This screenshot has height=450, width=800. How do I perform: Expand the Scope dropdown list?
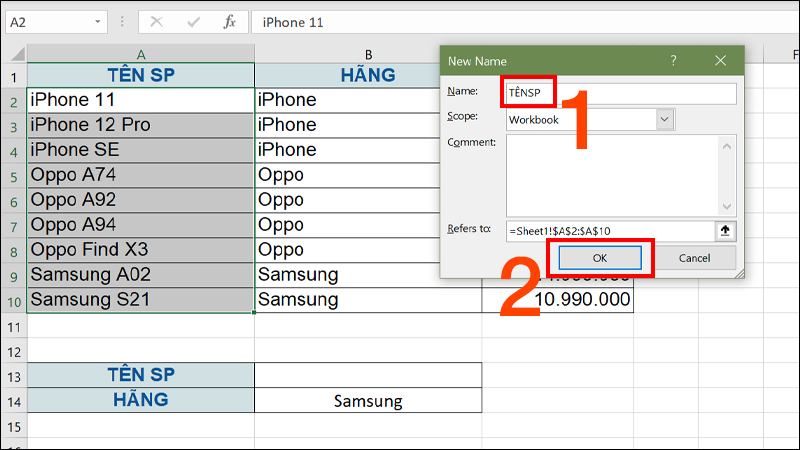[666, 119]
